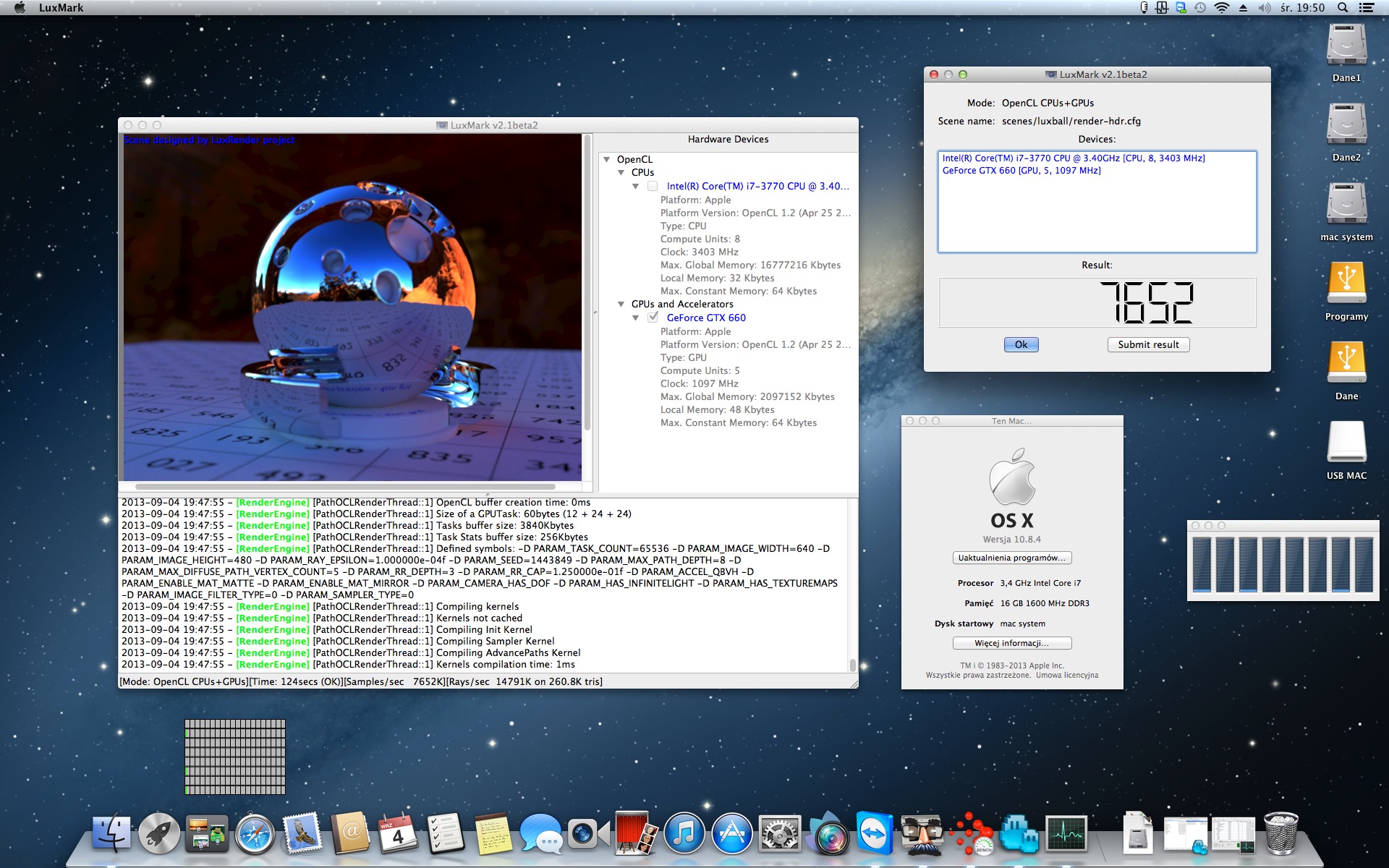Open Contacts address book in dock

pos(350,833)
